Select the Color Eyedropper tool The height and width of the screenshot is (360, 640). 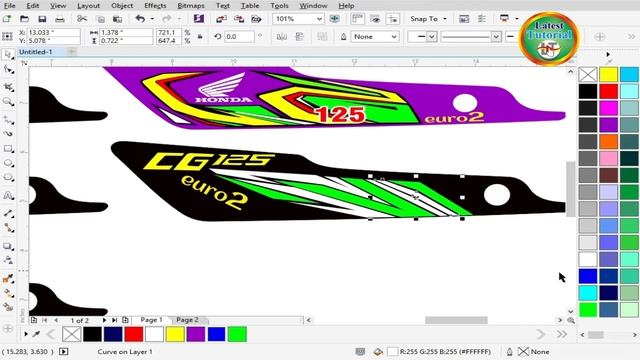[8, 279]
